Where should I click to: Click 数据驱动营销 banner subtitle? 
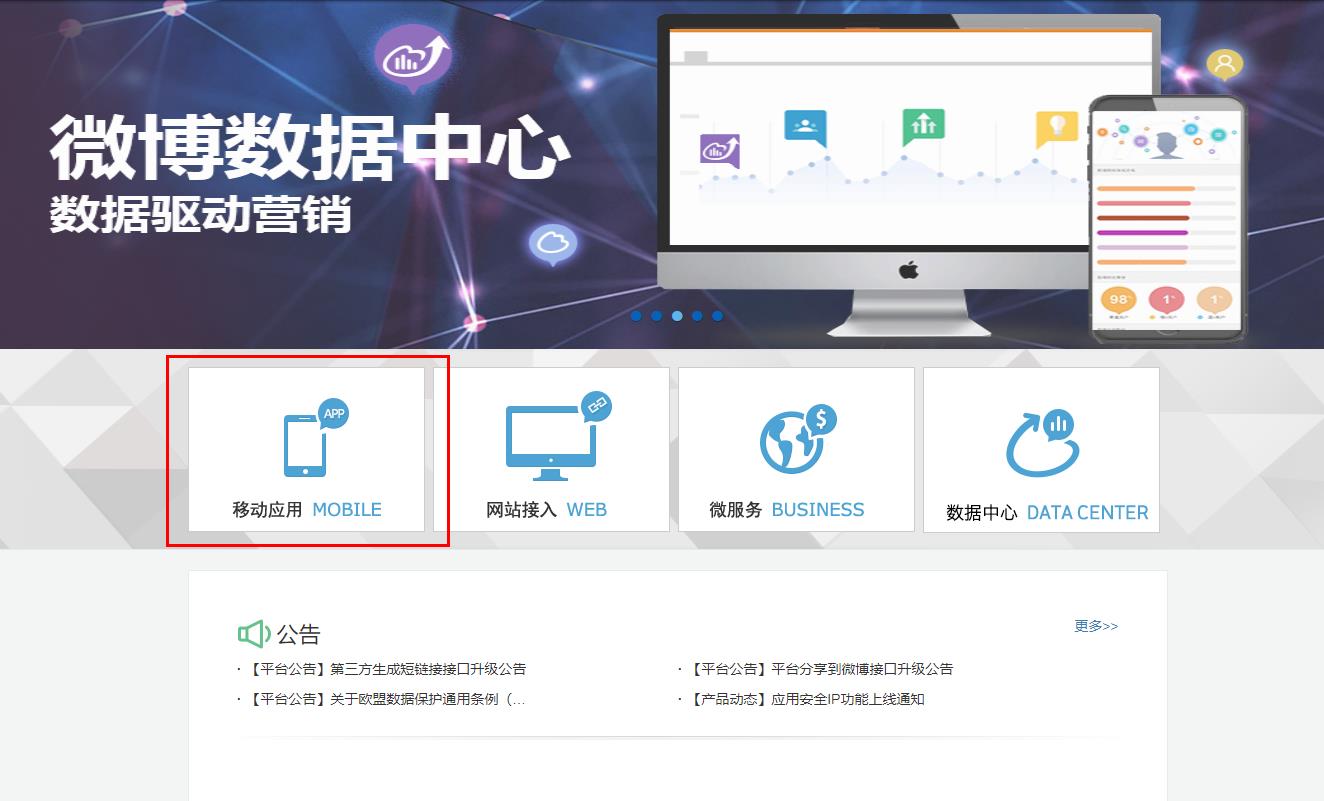(x=201, y=214)
